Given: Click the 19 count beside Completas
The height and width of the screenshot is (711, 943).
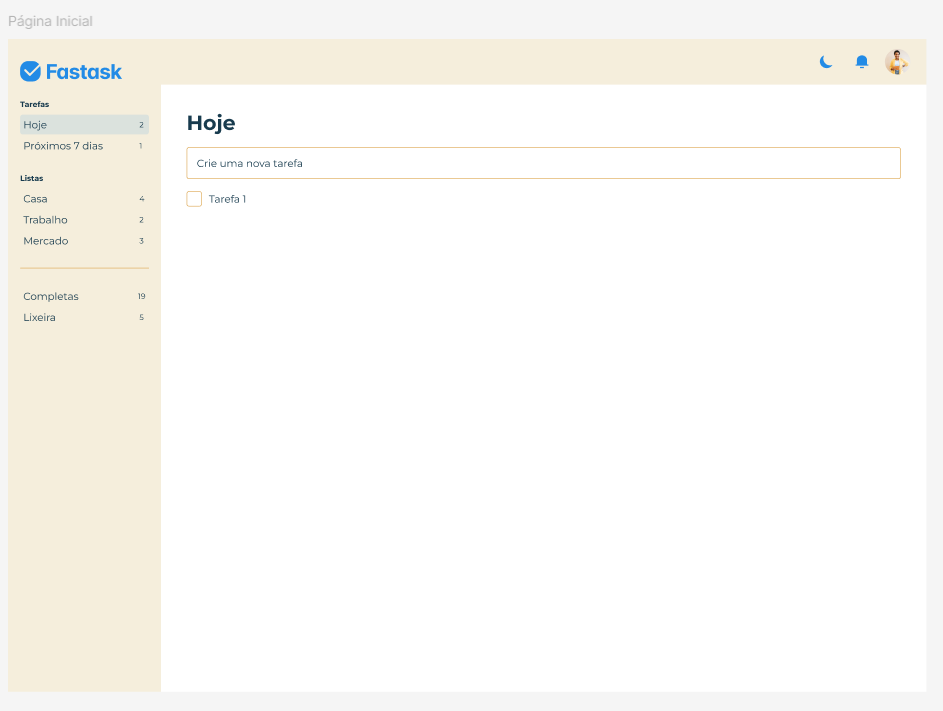Looking at the screenshot, I should (141, 296).
